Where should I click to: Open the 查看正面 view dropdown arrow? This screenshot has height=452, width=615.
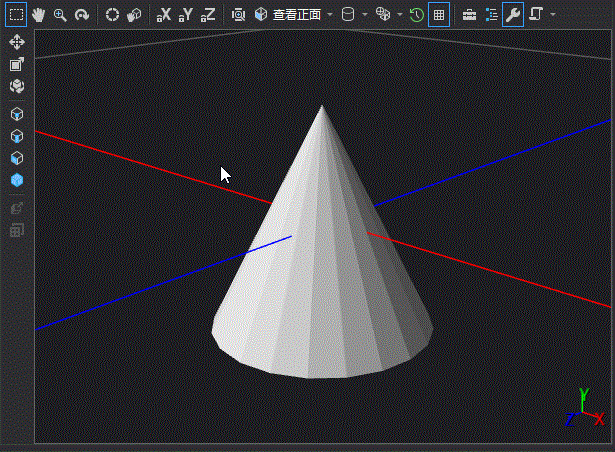[330, 15]
